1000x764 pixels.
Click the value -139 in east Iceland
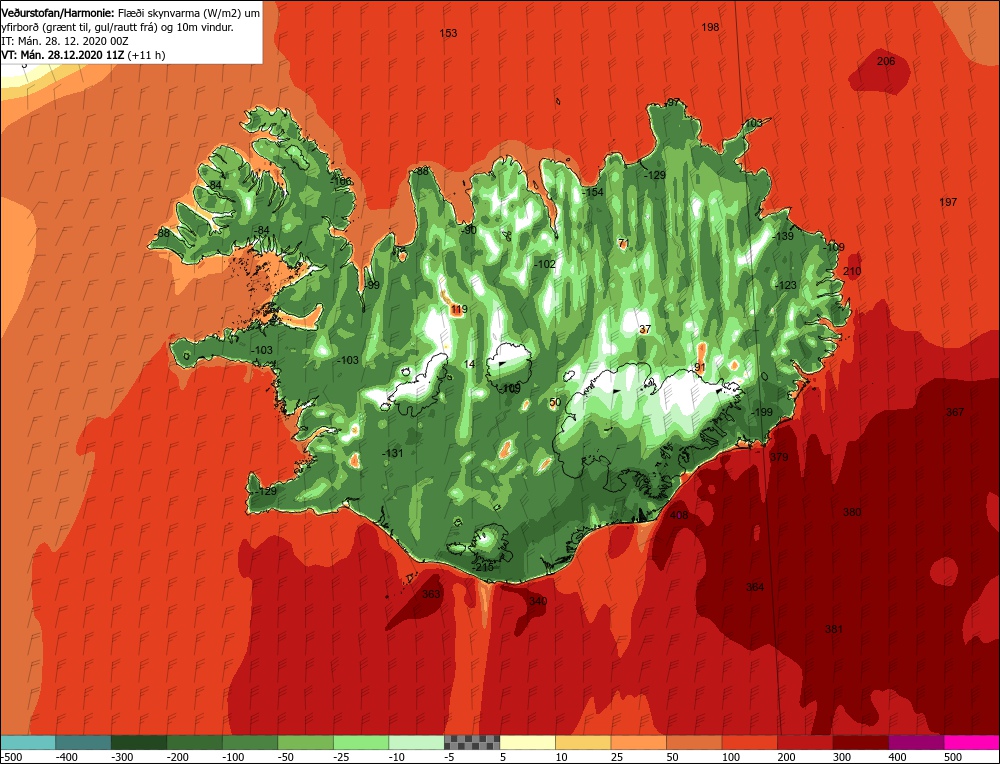click(783, 237)
